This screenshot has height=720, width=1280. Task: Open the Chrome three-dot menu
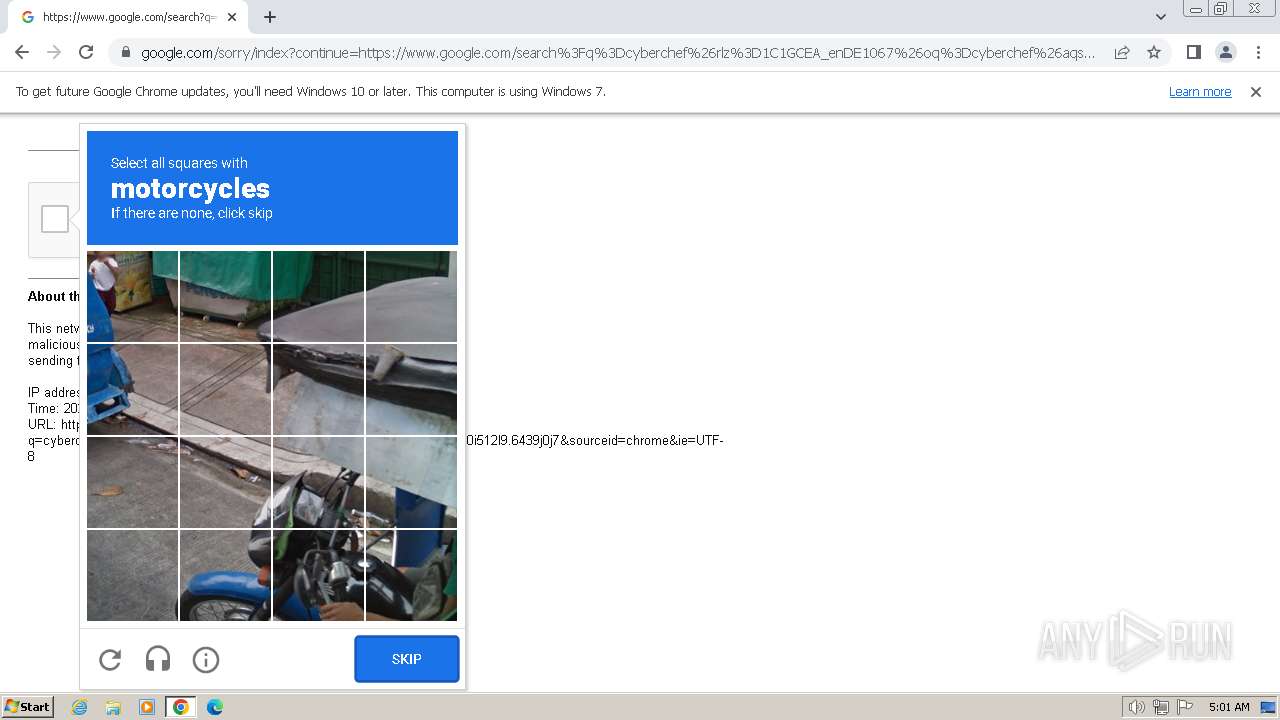click(x=1258, y=52)
